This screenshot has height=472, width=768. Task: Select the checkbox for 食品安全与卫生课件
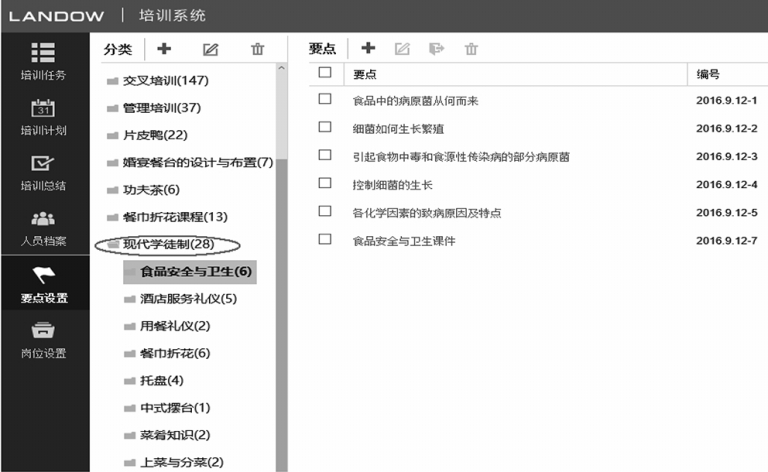pos(324,240)
